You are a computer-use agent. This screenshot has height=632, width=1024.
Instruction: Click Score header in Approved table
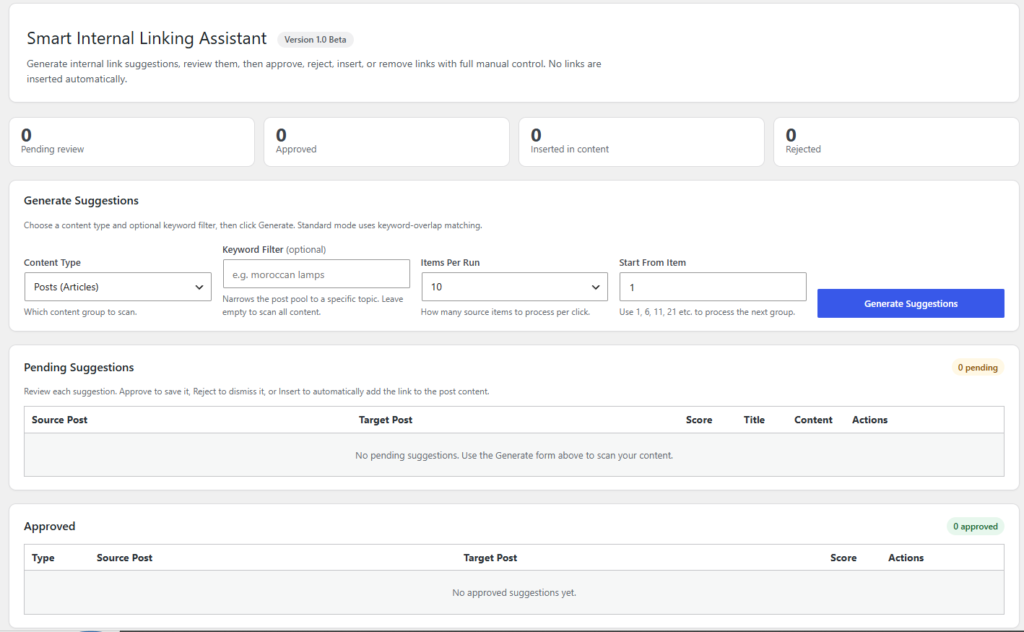843,558
